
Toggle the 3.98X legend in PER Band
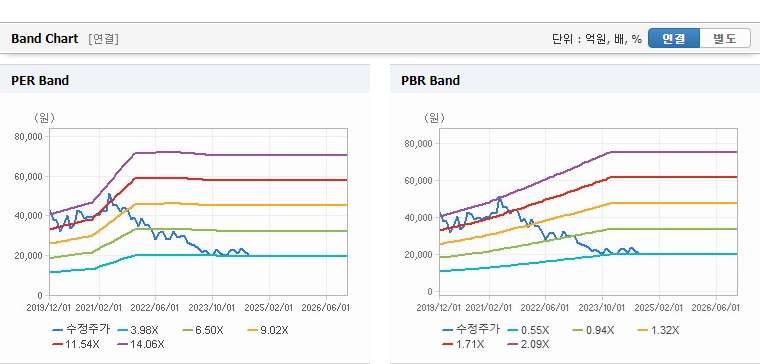click(138, 331)
